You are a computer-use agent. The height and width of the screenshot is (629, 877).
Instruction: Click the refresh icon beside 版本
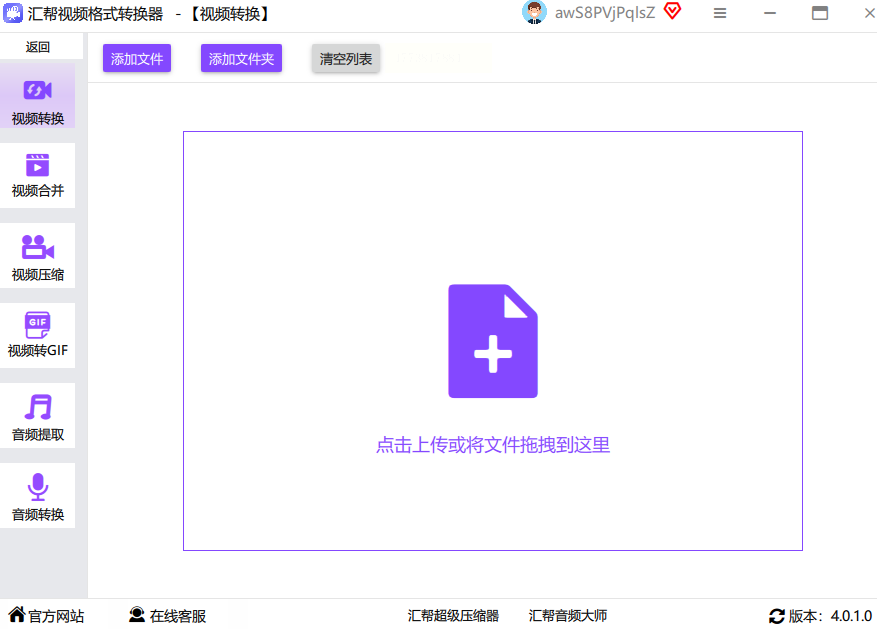point(777,616)
